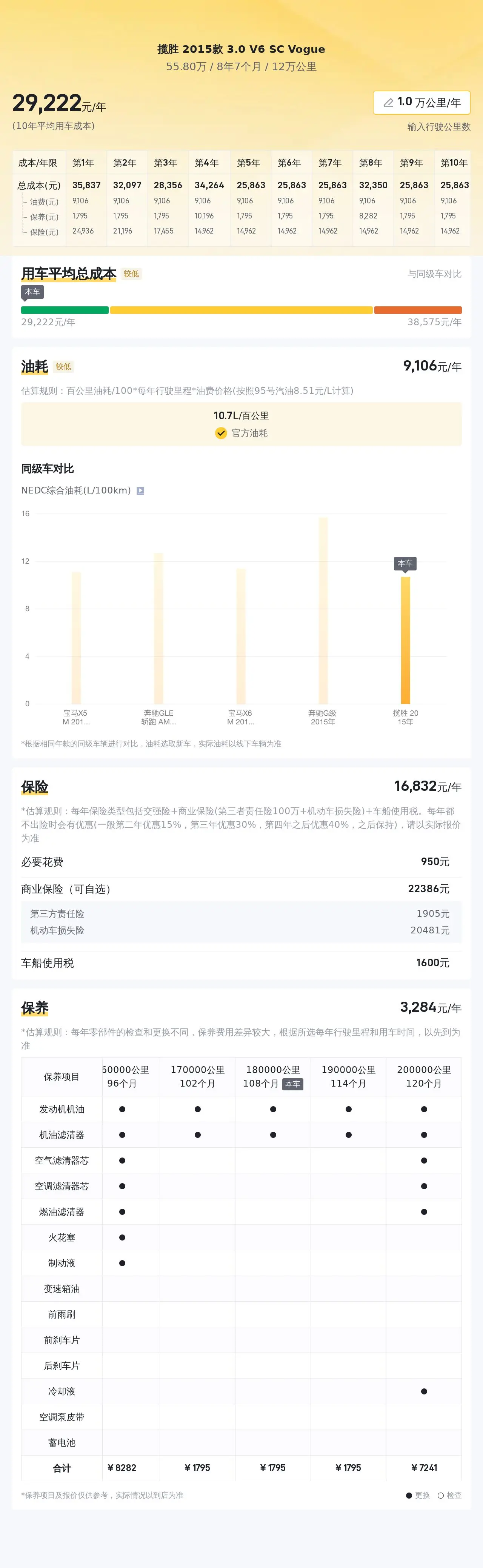Select the 200000公里 120个月 column header

(424, 1076)
